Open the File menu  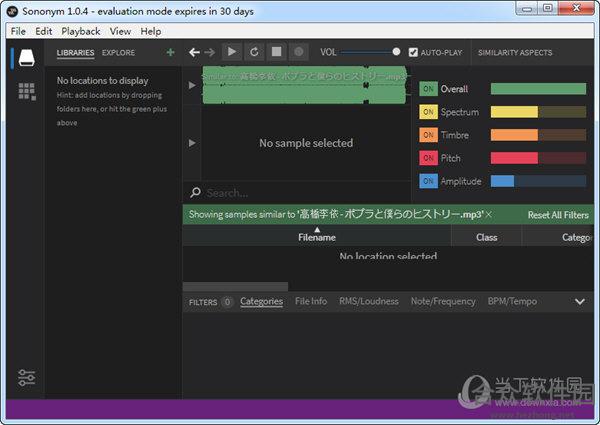(x=18, y=31)
